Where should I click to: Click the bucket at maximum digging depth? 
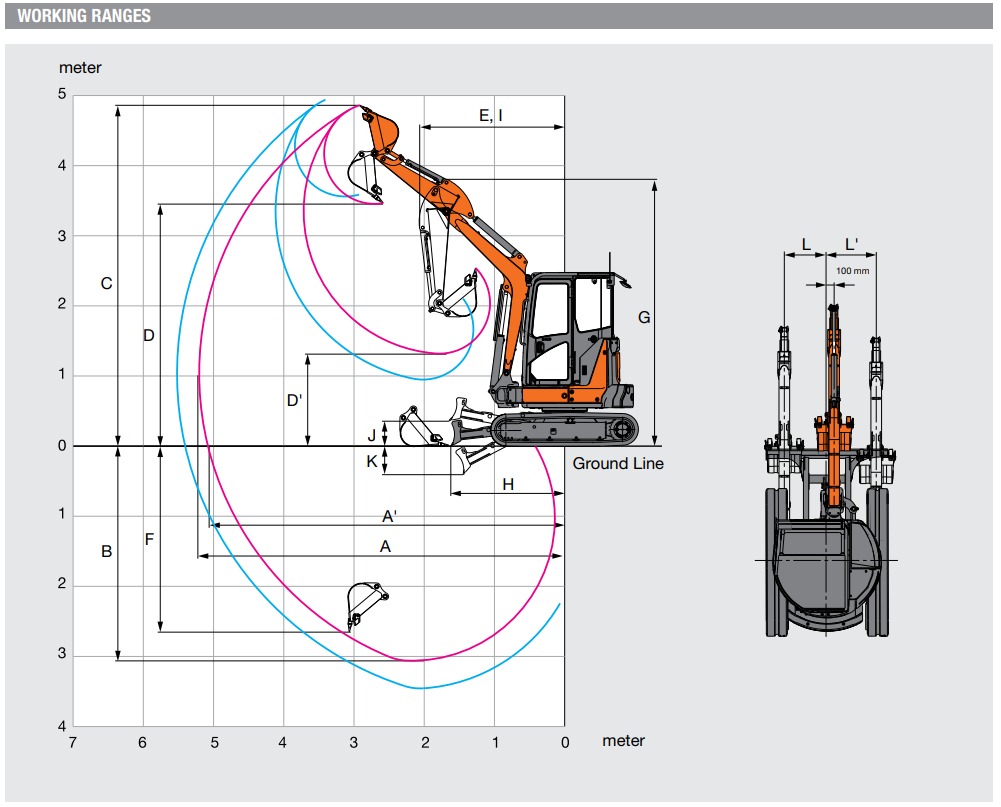(364, 603)
